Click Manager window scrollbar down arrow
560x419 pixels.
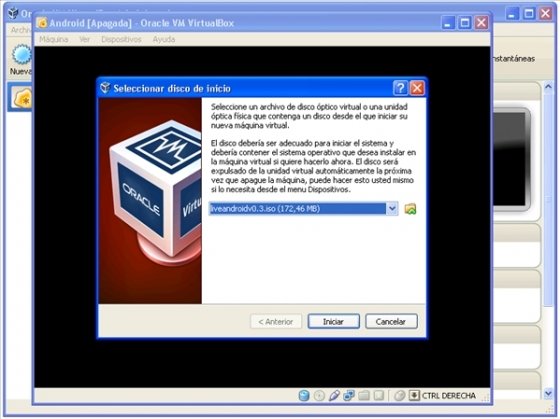tap(549, 394)
